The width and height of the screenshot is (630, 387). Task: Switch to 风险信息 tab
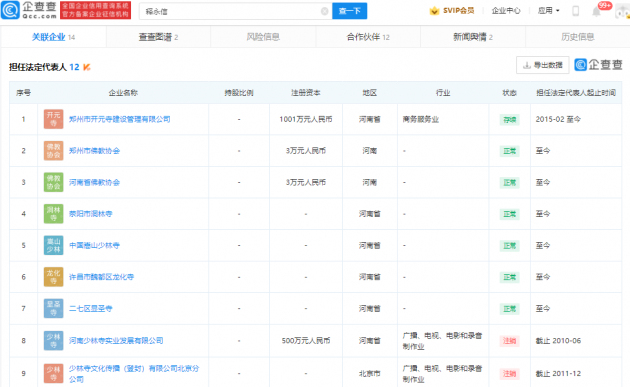click(263, 37)
